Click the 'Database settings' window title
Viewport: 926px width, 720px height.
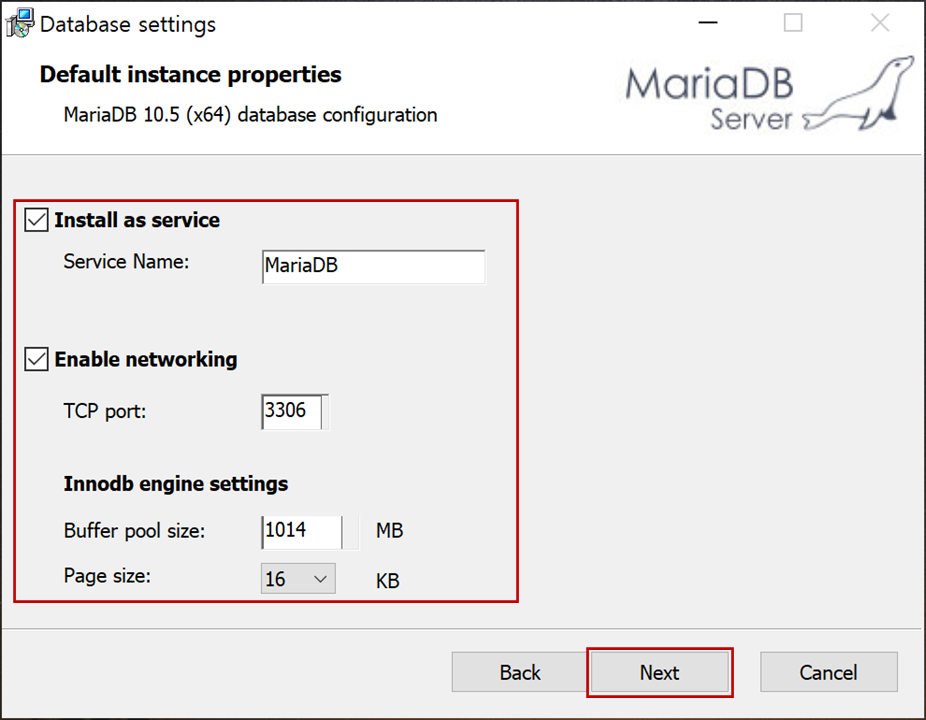tap(128, 25)
